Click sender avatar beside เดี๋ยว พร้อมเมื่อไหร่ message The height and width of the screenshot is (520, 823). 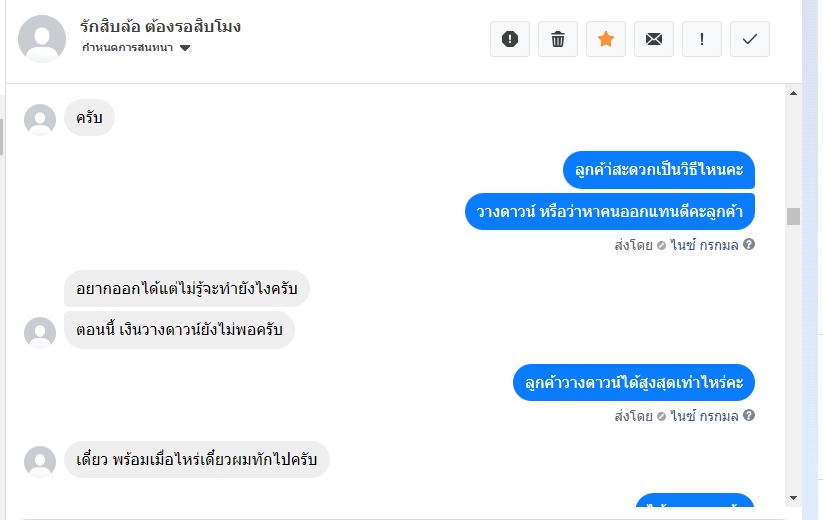40,461
